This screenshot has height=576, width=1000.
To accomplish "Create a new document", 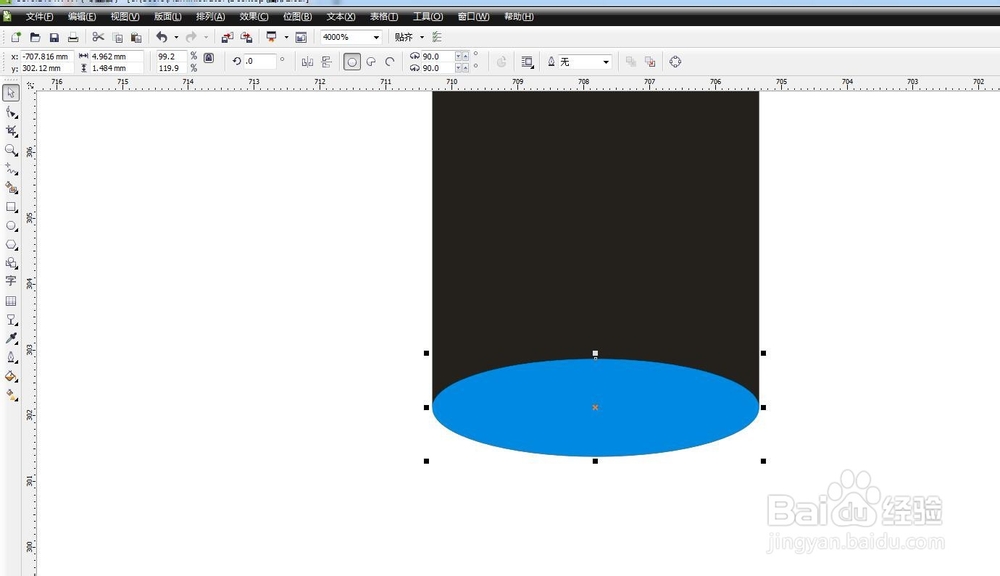I will point(16,37).
